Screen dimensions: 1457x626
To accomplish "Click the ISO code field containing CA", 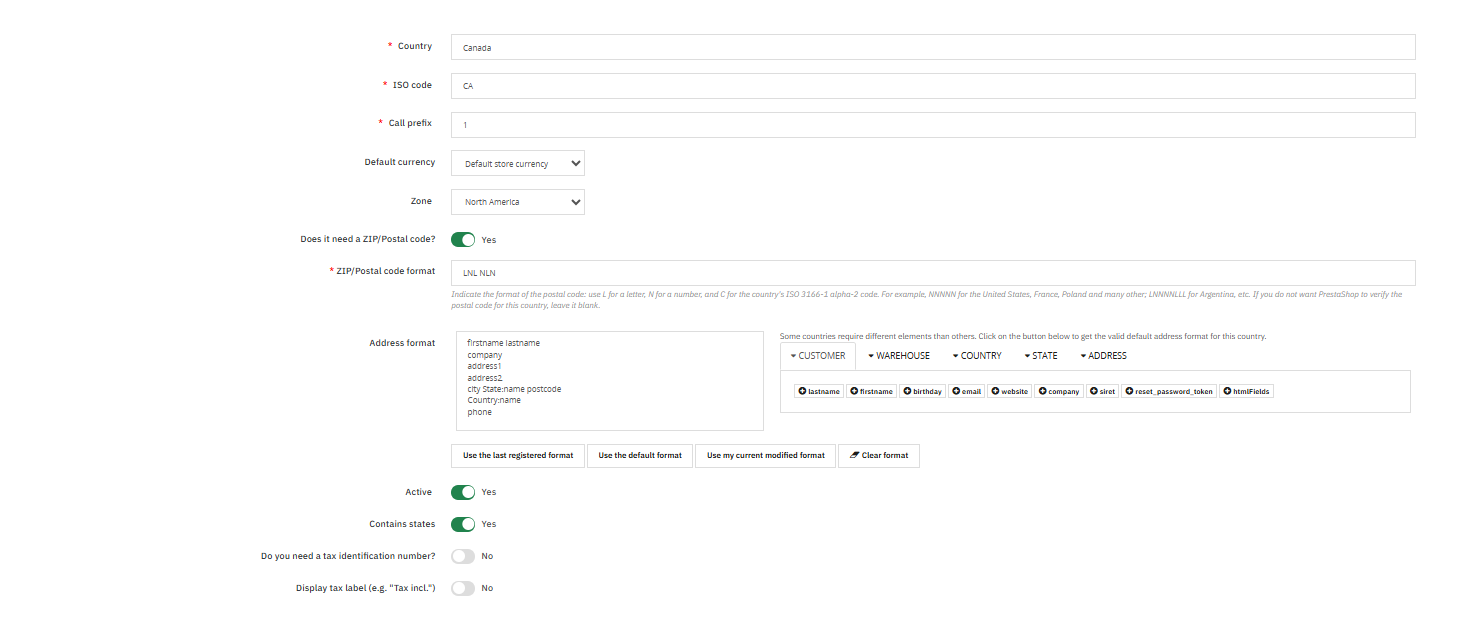I will (x=933, y=86).
